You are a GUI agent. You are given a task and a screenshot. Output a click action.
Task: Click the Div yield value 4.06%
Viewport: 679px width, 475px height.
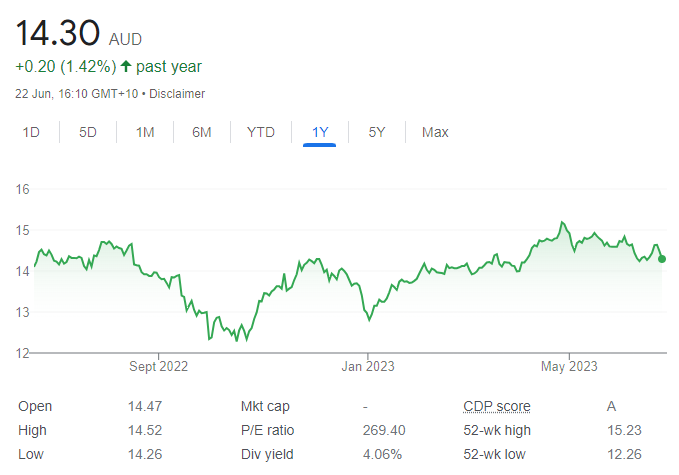tap(382, 454)
